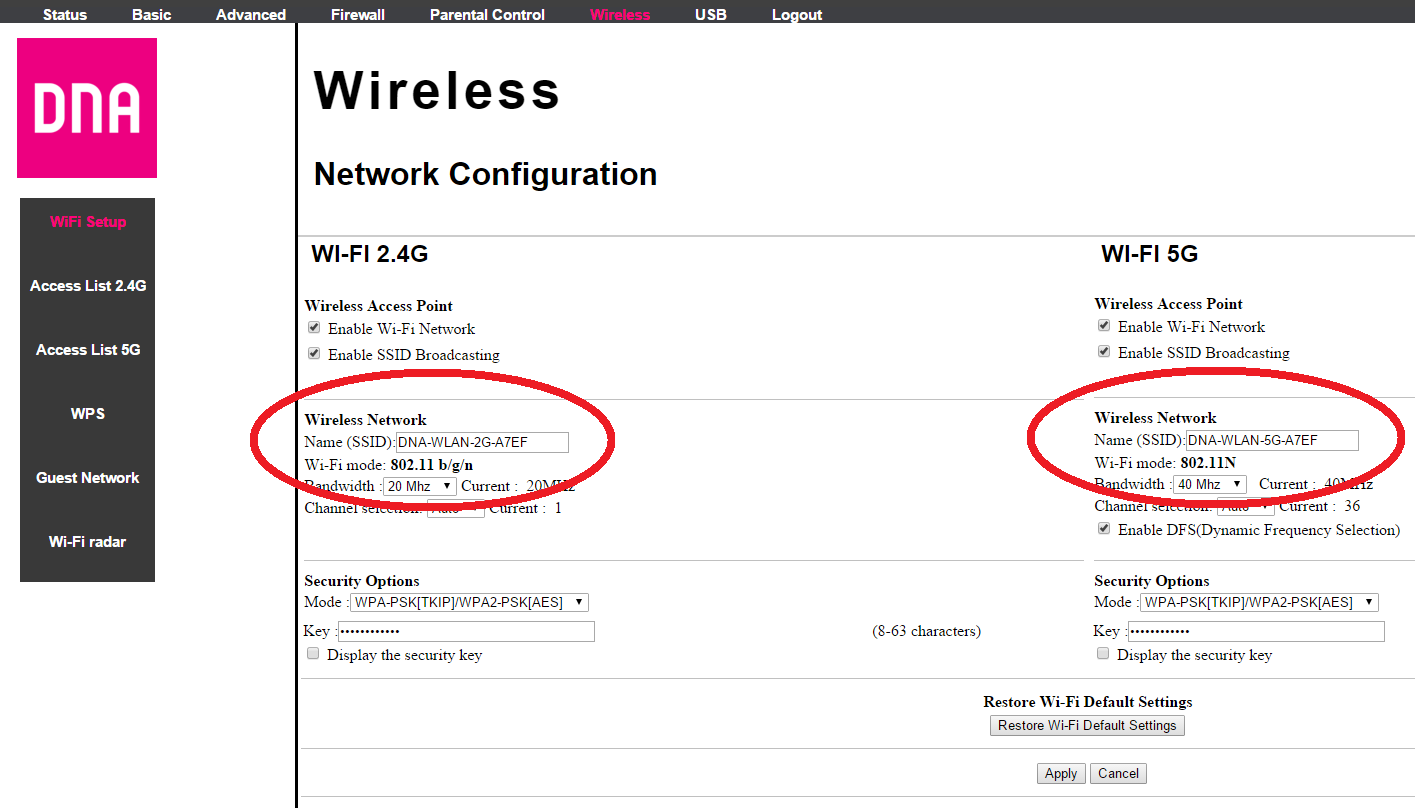Click the 5G security Key field

(1256, 631)
